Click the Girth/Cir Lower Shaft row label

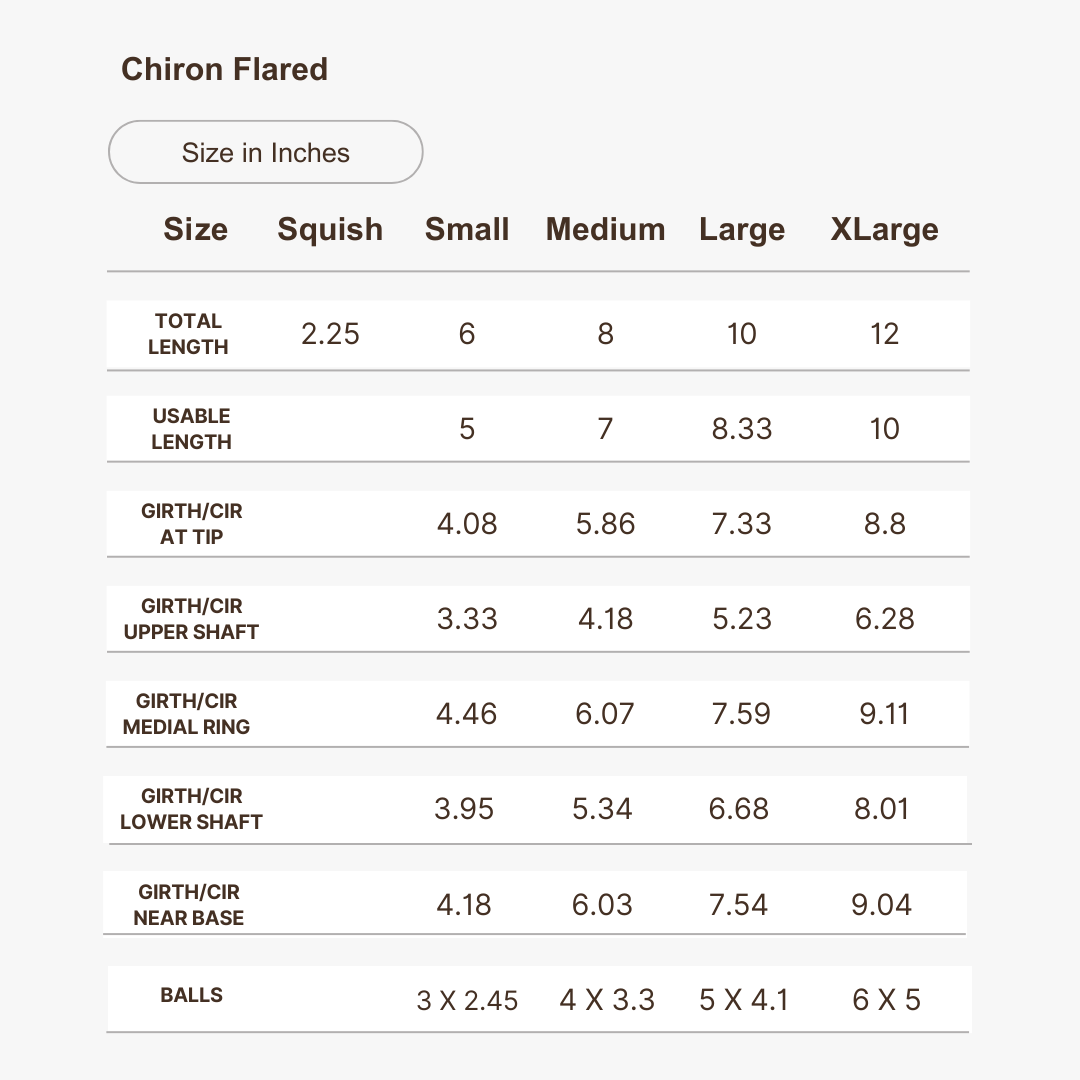[x=191, y=809]
